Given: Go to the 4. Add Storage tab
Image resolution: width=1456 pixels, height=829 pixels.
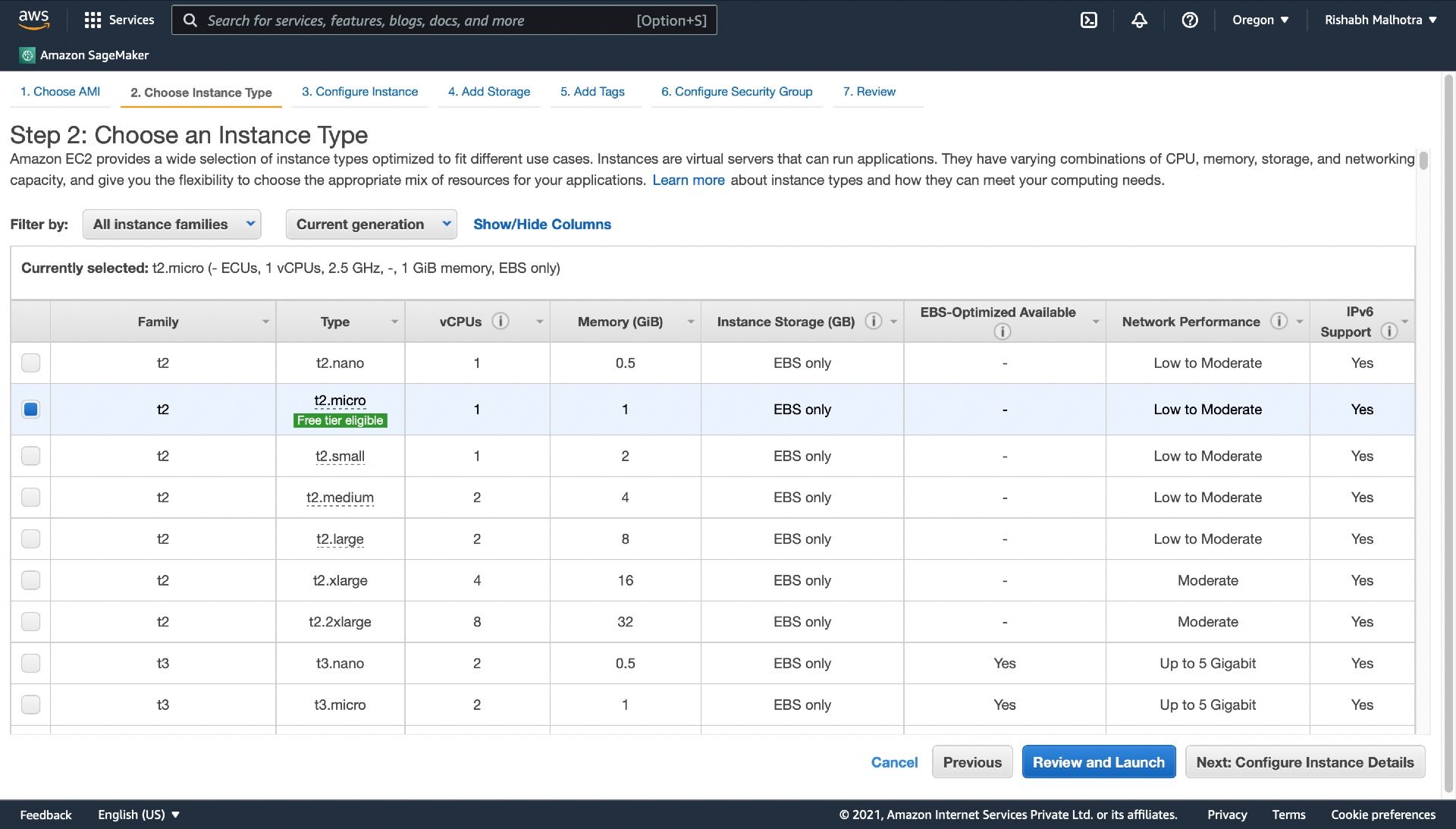Looking at the screenshot, I should pos(489,92).
